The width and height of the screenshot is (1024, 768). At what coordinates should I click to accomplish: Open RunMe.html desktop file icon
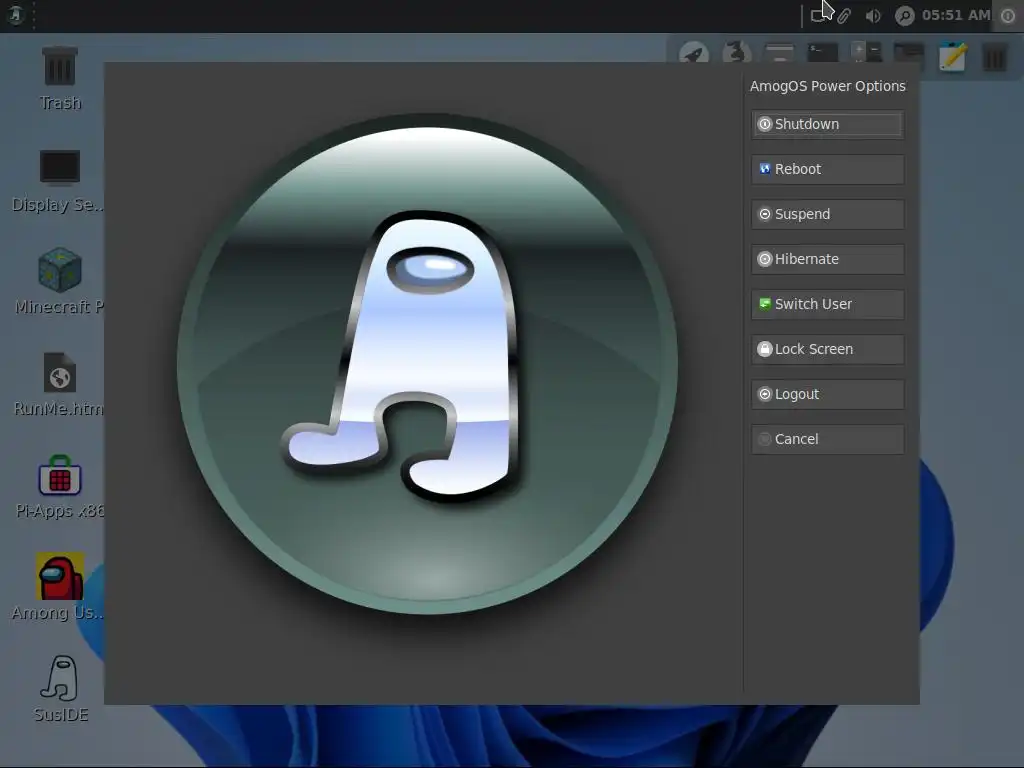coord(59,384)
